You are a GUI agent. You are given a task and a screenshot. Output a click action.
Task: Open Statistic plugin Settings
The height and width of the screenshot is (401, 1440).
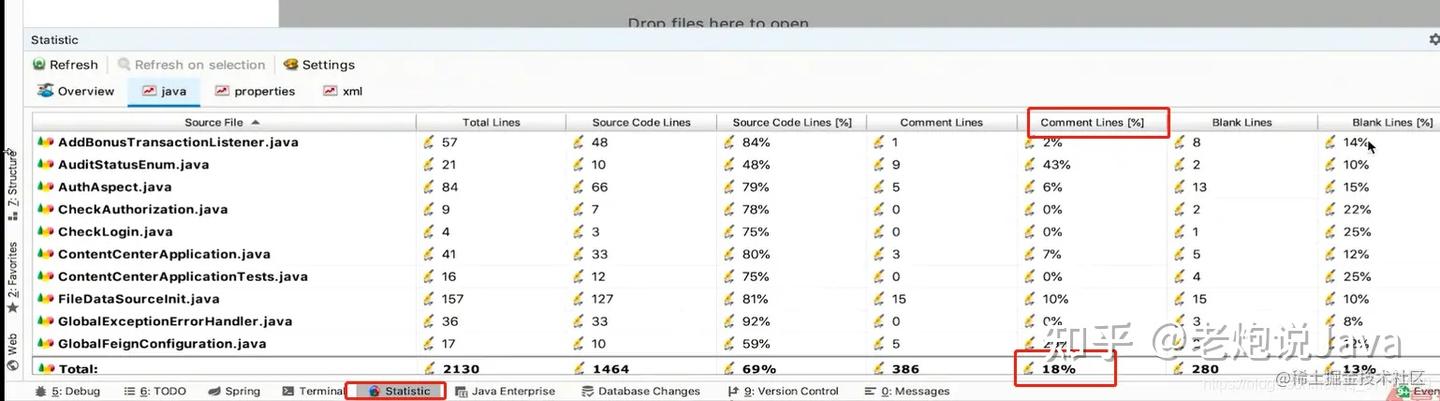[319, 65]
